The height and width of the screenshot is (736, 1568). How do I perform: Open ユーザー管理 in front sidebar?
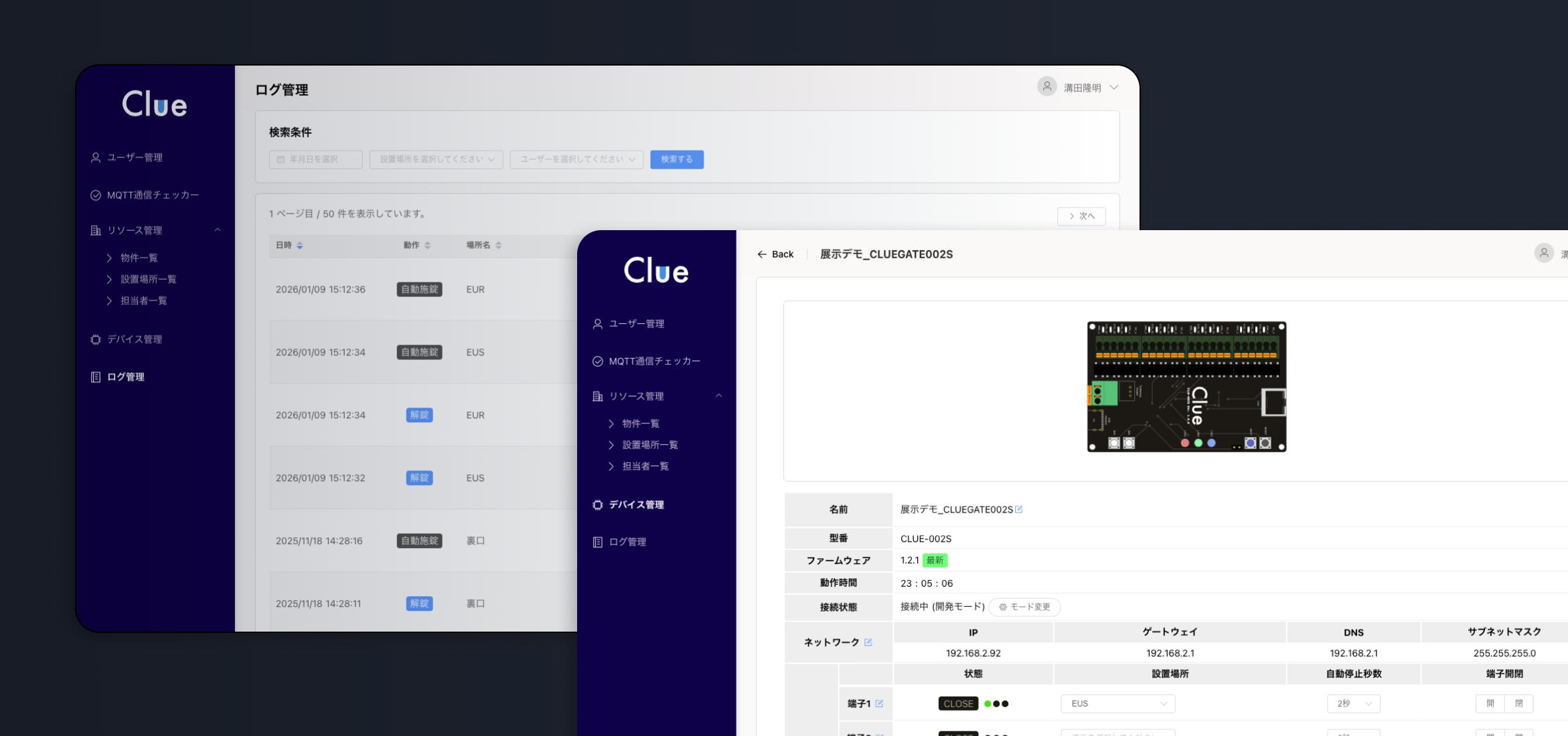(636, 324)
